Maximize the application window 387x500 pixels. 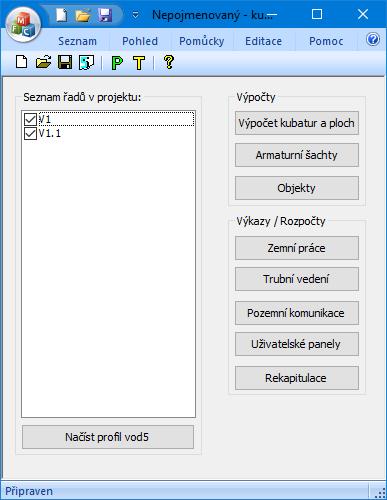(x=317, y=14)
